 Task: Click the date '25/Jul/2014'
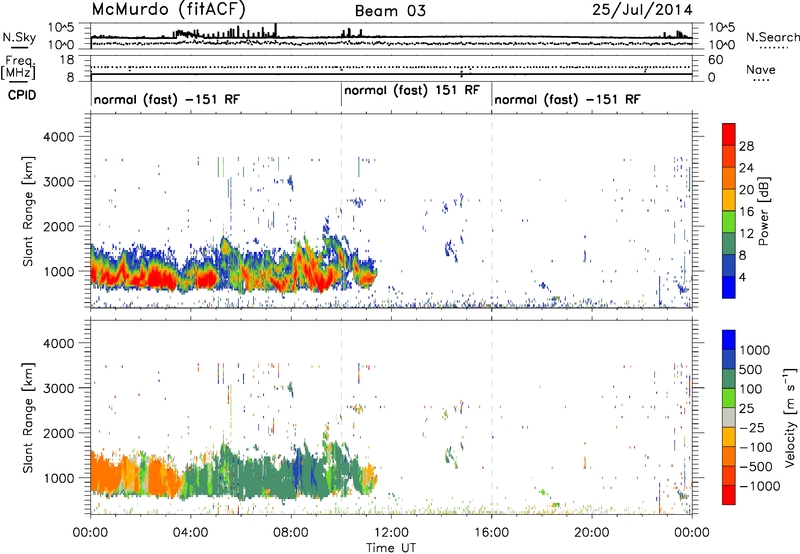[642, 10]
